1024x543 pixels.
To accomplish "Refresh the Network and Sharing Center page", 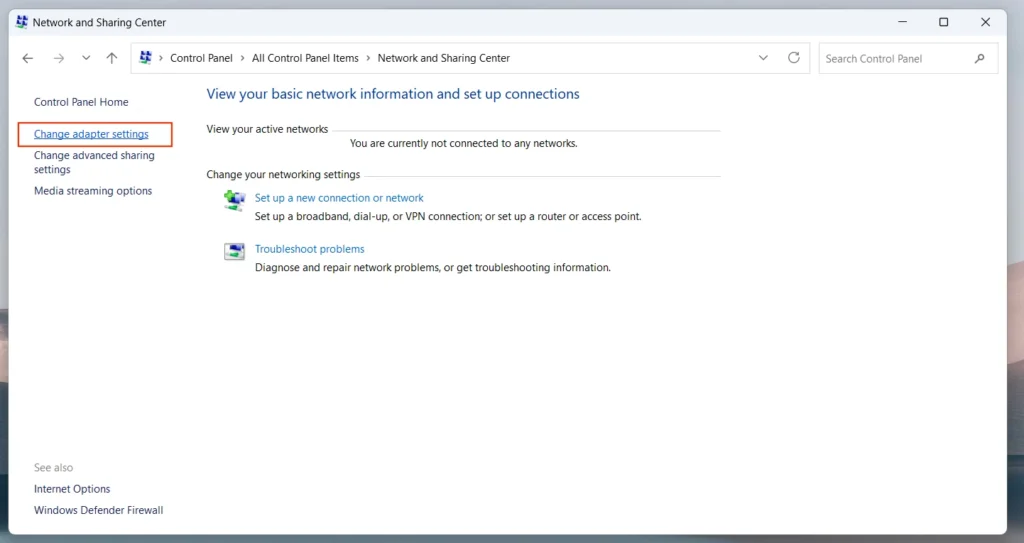I will tap(793, 58).
